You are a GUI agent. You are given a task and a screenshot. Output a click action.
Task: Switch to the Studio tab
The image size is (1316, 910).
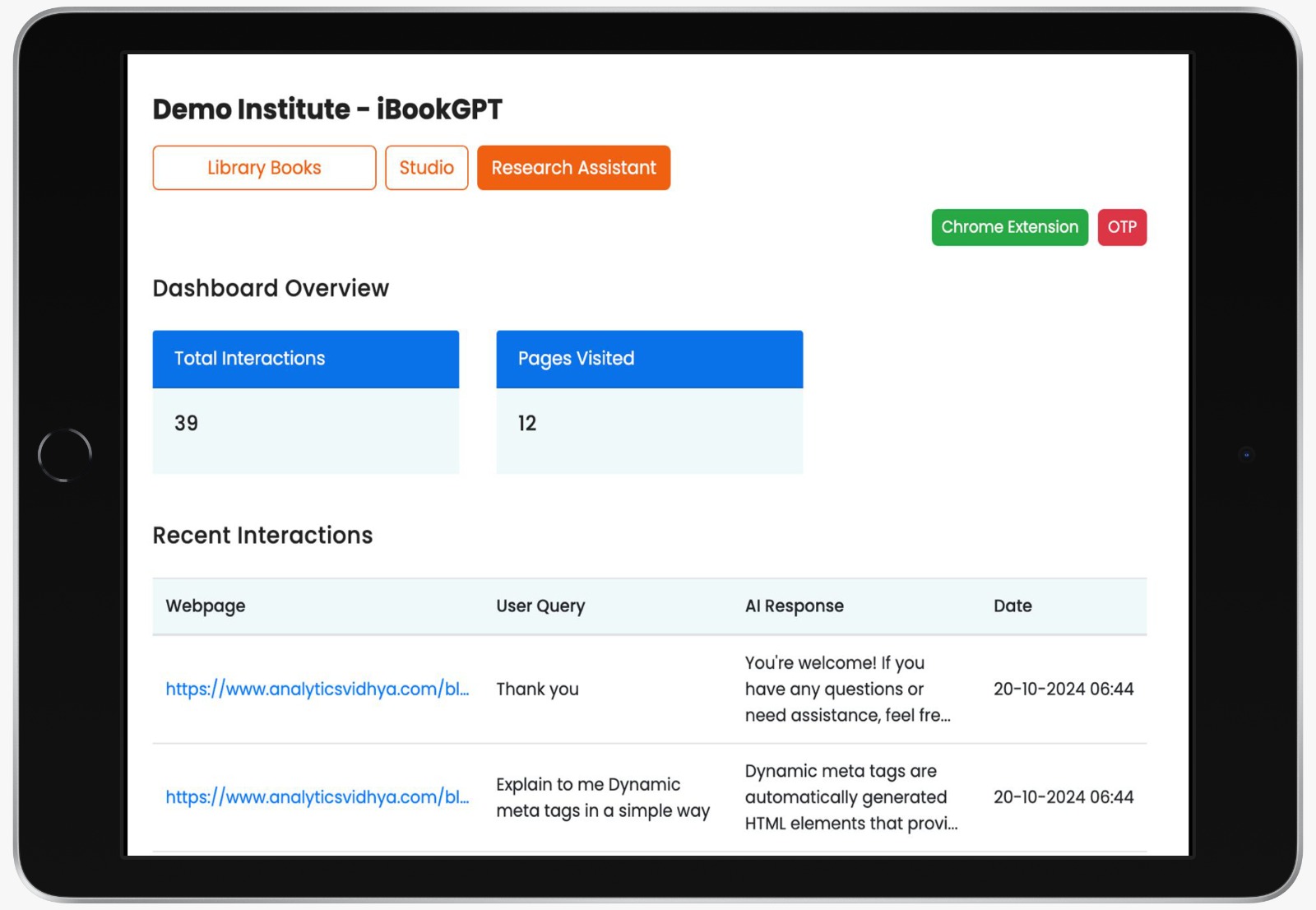tap(426, 168)
